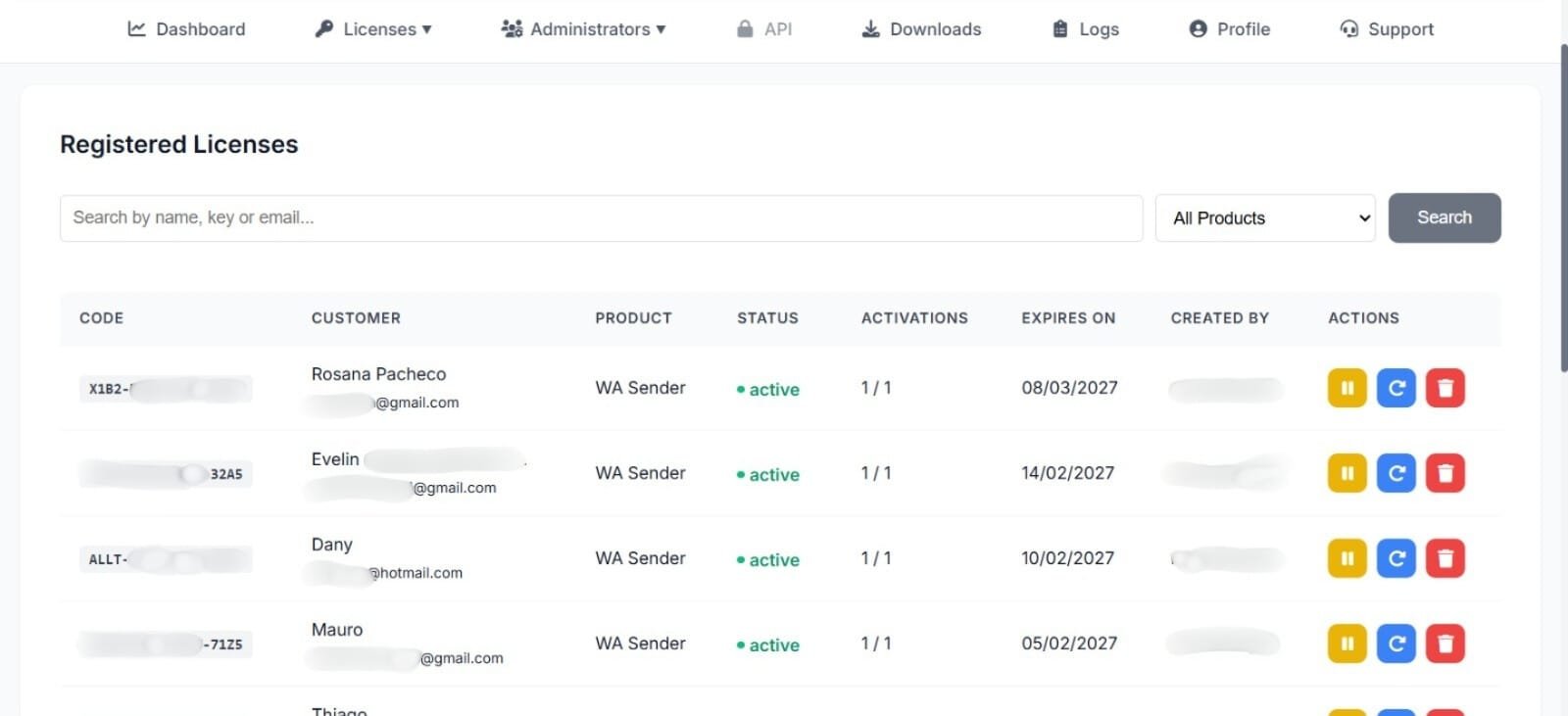
Task: Delete Mauro's license with red trash button
Action: click(1445, 644)
